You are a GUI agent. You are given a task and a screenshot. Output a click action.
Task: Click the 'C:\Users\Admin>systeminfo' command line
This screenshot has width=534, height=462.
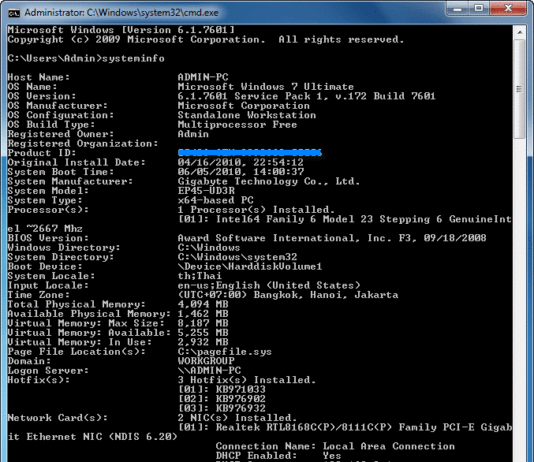pyautogui.click(x=86, y=58)
